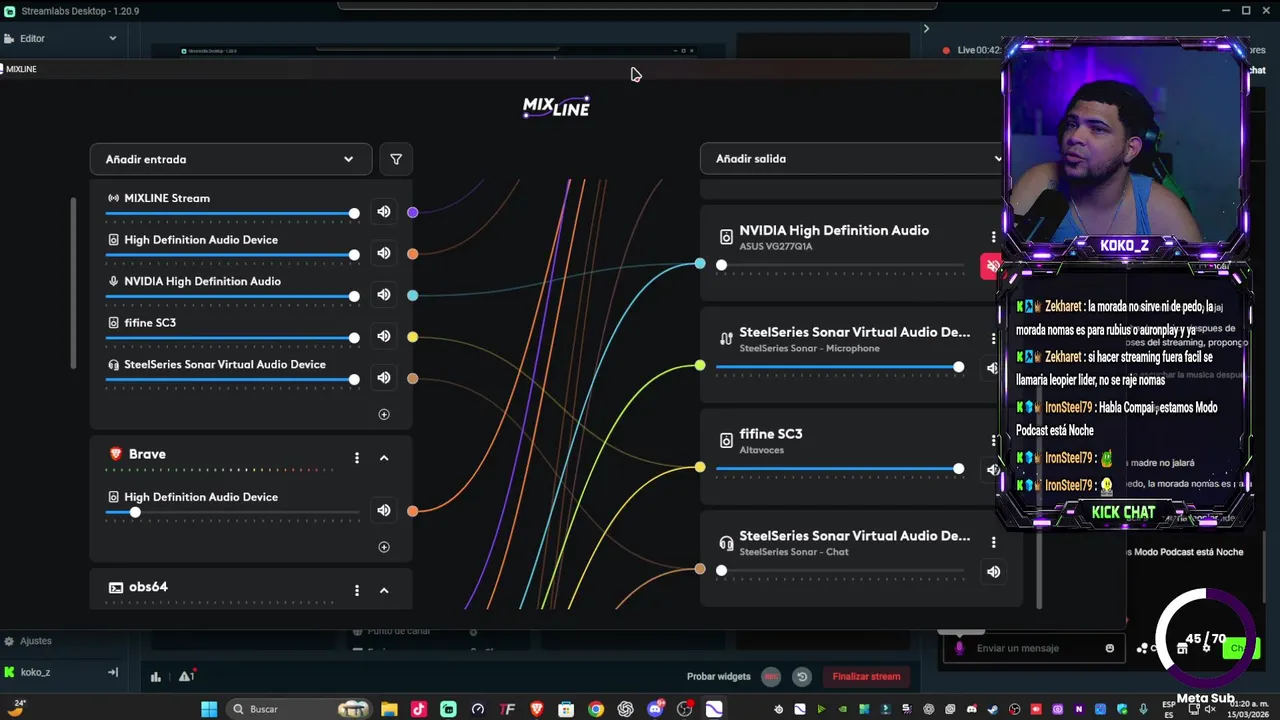Collapse the Brave input group
This screenshot has width=1280, height=720.
coord(384,458)
